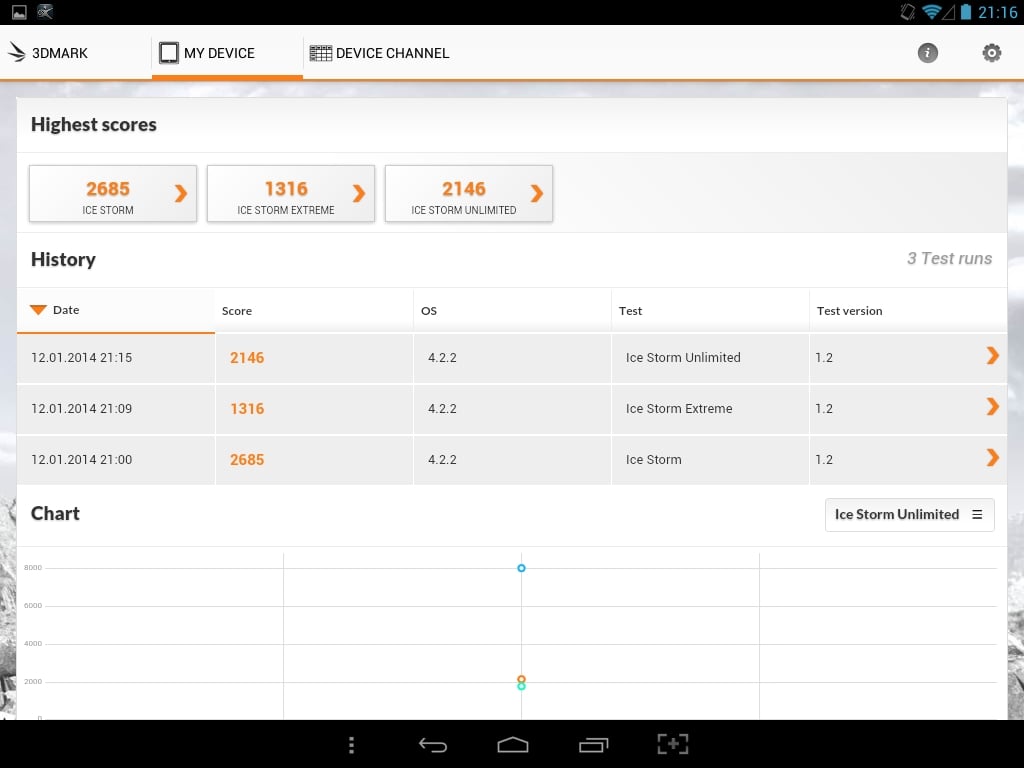The image size is (1024, 768).
Task: Open the three-dot menu in navigation bar
Action: tap(351, 744)
